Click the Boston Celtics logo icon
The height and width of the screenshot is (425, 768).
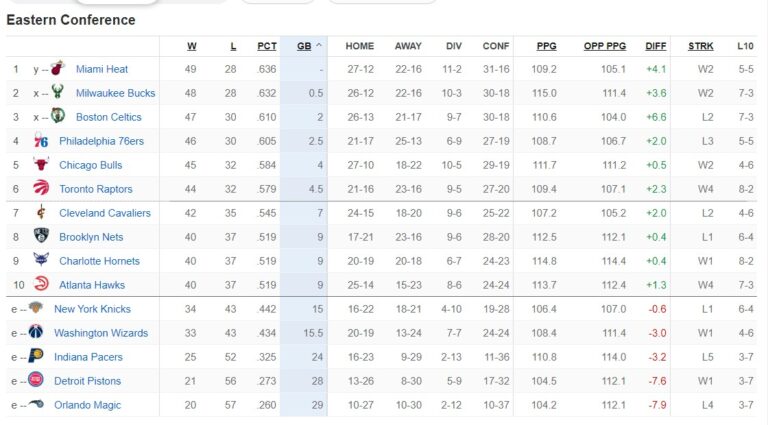[x=57, y=117]
